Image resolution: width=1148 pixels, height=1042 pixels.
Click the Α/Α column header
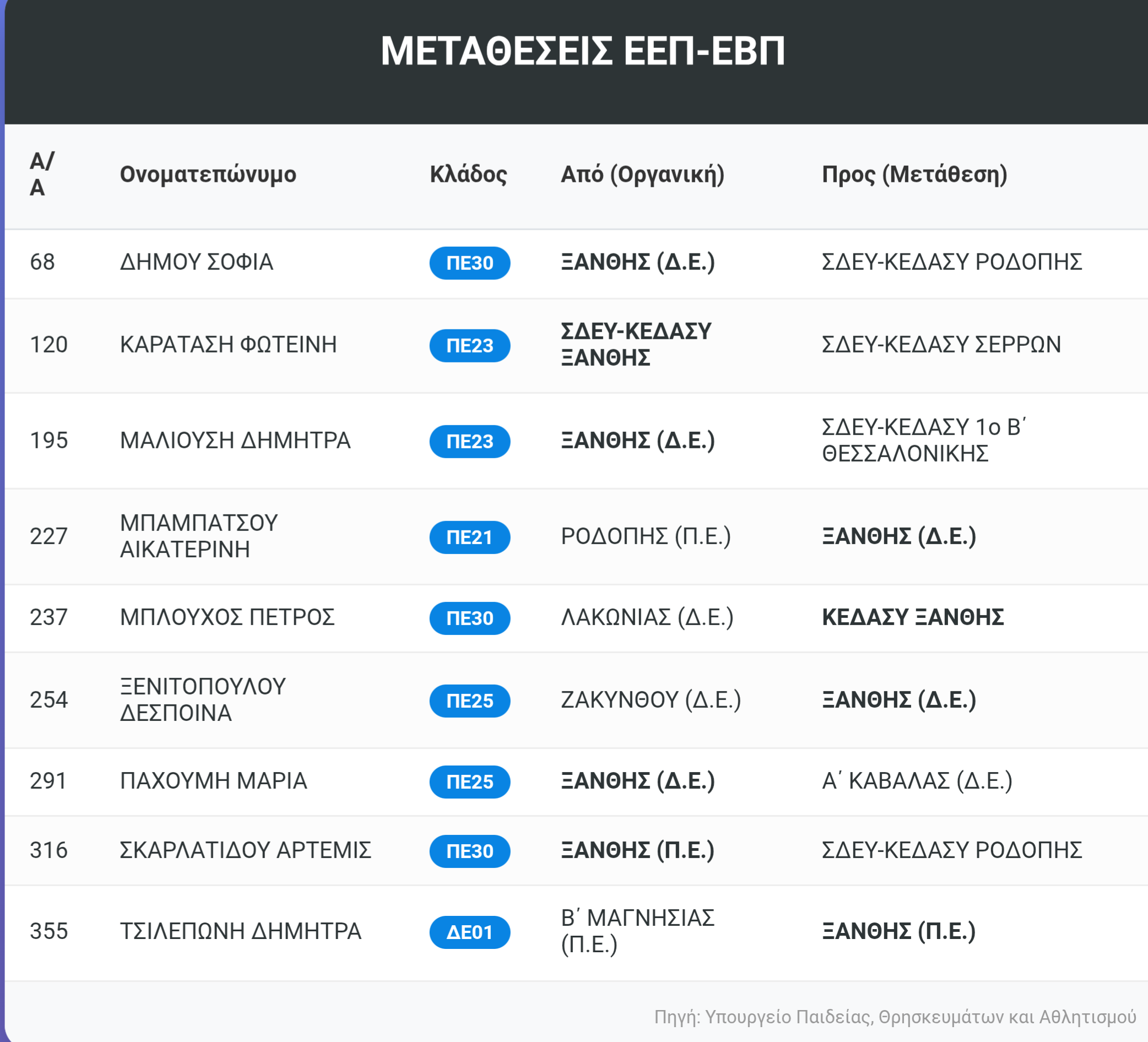pyautogui.click(x=41, y=174)
